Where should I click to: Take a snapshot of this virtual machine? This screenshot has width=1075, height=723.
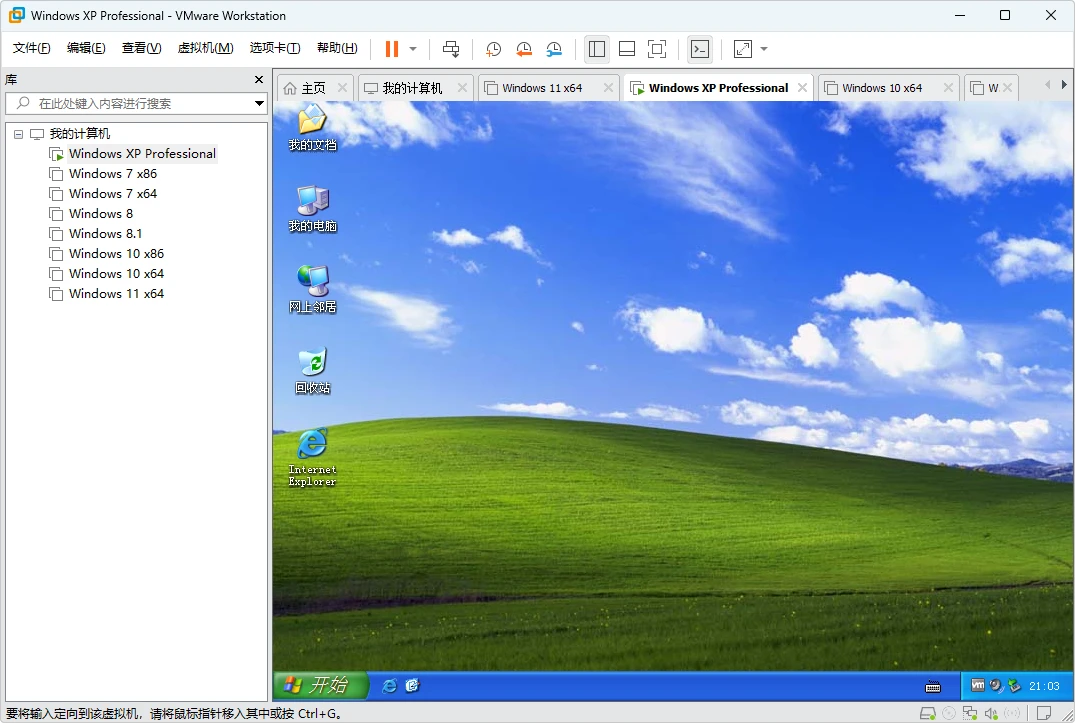pyautogui.click(x=493, y=48)
